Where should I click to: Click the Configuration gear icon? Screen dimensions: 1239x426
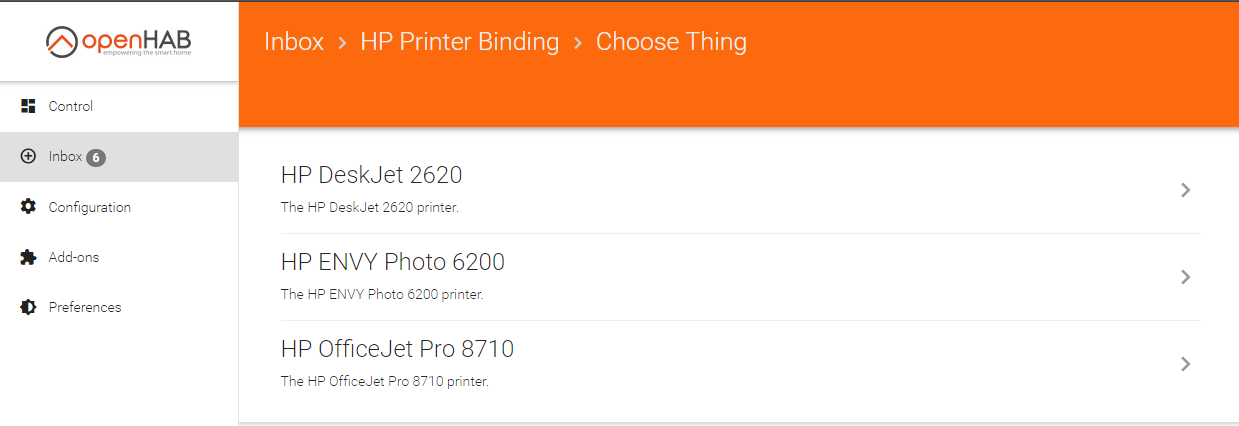28,207
